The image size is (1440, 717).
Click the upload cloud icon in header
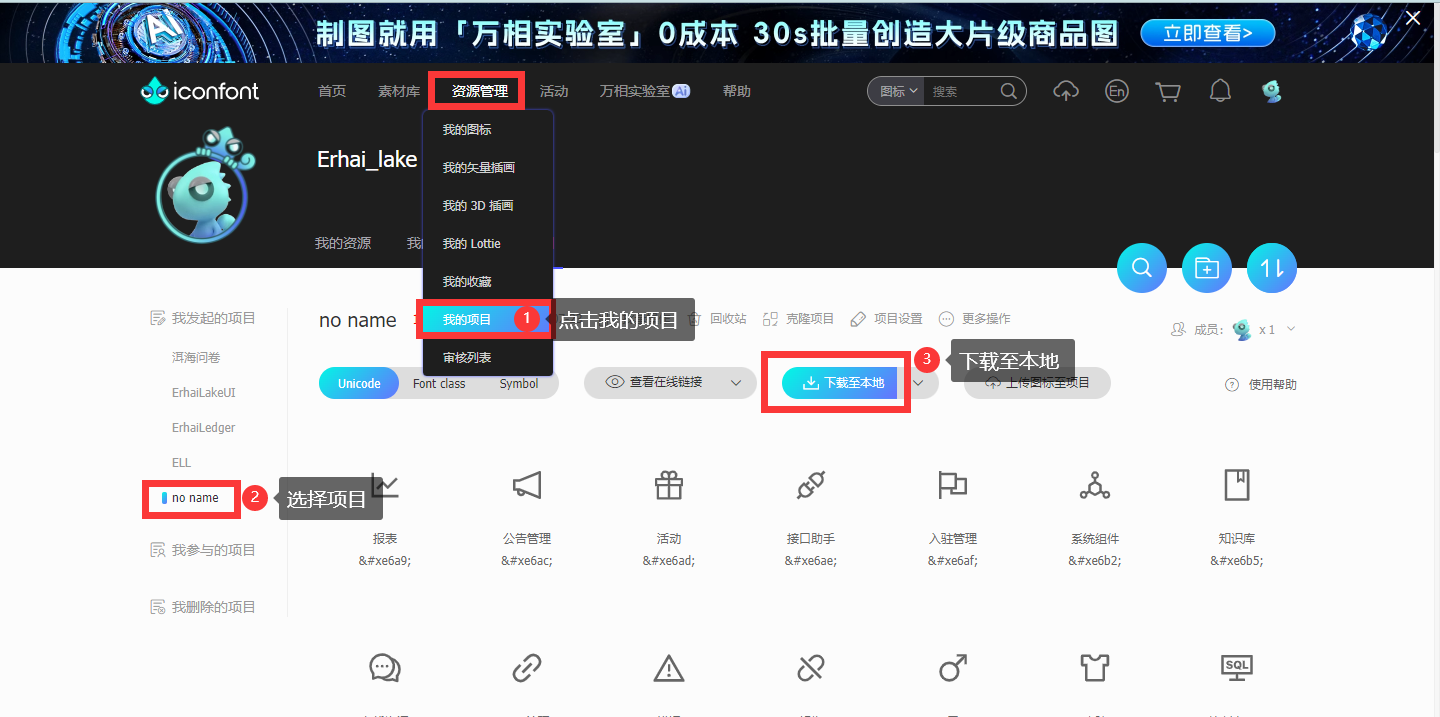(1066, 91)
